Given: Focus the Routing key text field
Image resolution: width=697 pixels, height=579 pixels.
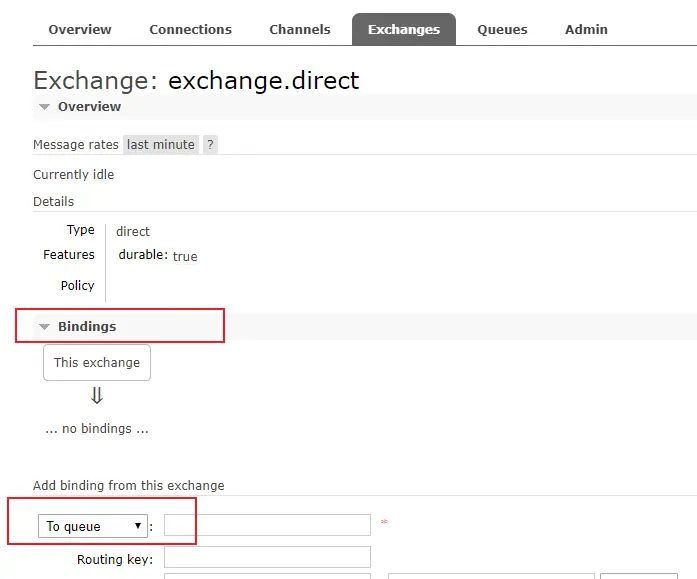Looking at the screenshot, I should (267, 557).
